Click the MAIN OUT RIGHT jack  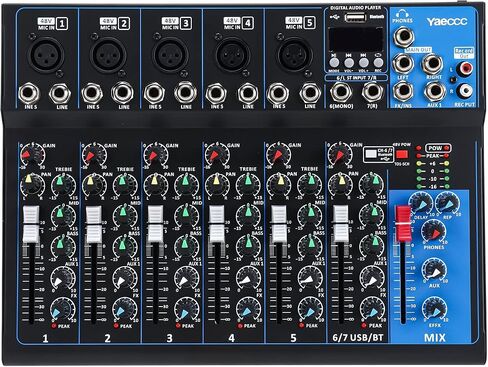[x=433, y=64]
